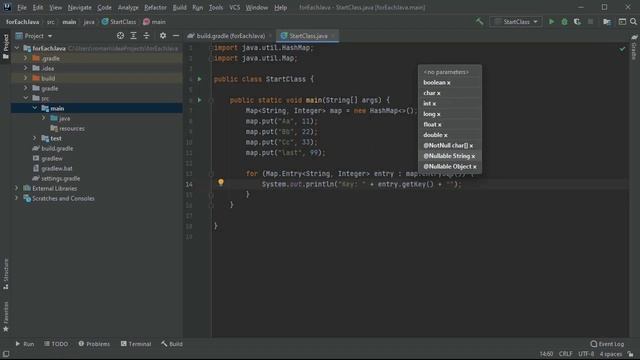Open the Navigate menu
This screenshot has height=360, width=640.
coord(80,7)
